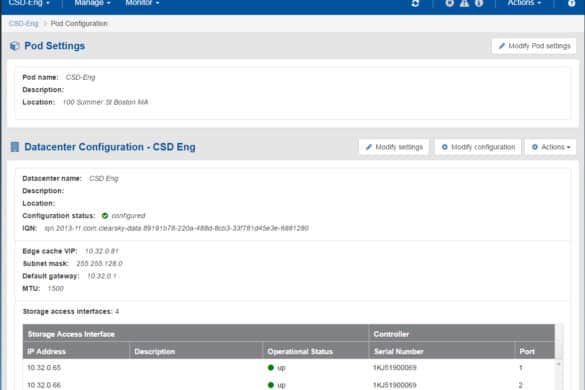
Task: Click the green configured status check icon
Action: coord(105,216)
